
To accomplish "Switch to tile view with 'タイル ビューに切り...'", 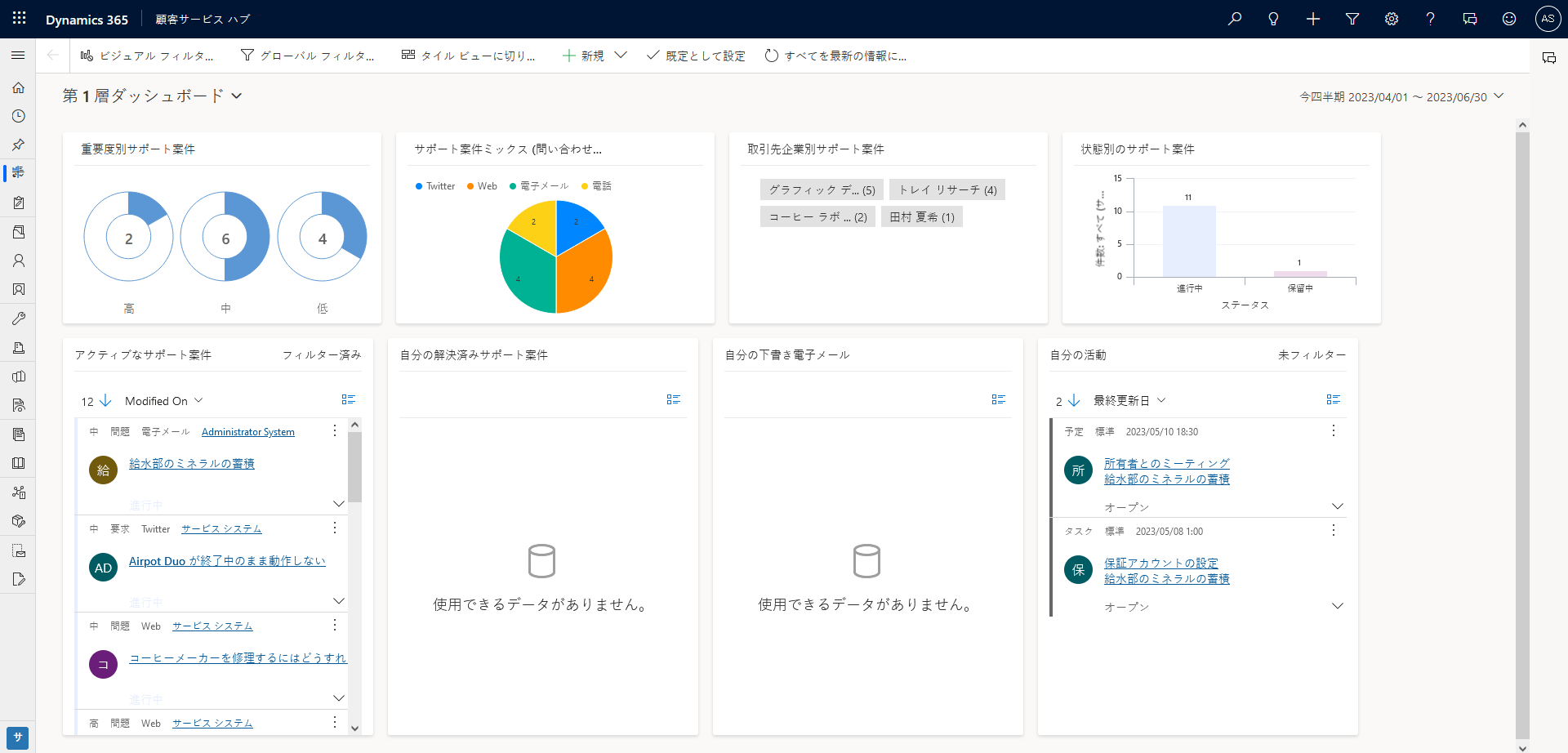I will pos(470,56).
